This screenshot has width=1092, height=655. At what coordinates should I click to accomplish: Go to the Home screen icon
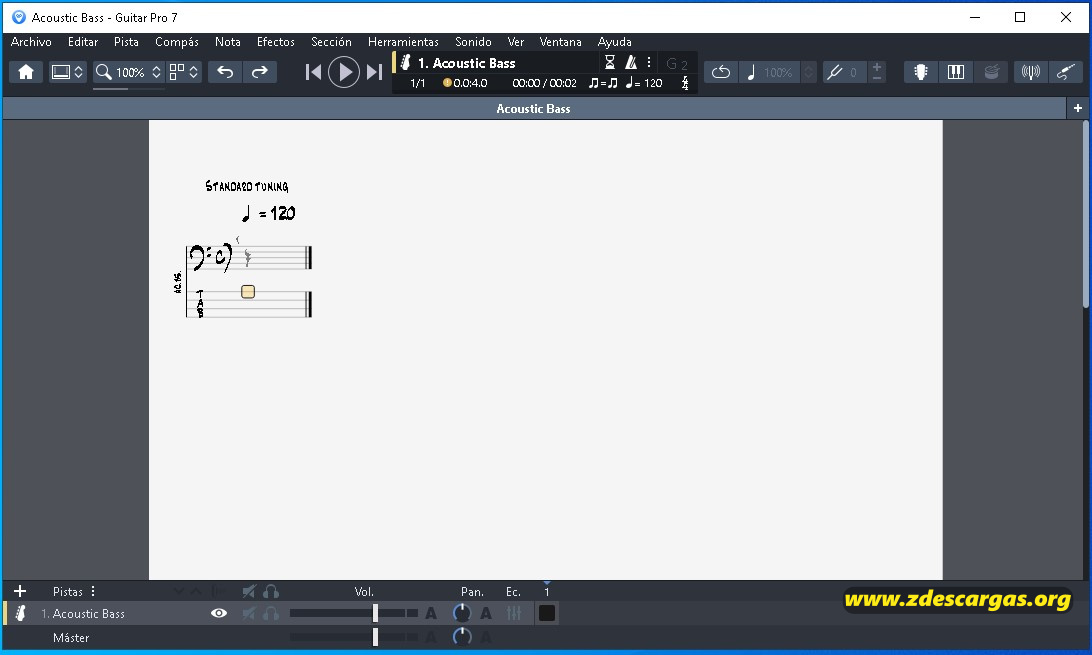point(26,72)
